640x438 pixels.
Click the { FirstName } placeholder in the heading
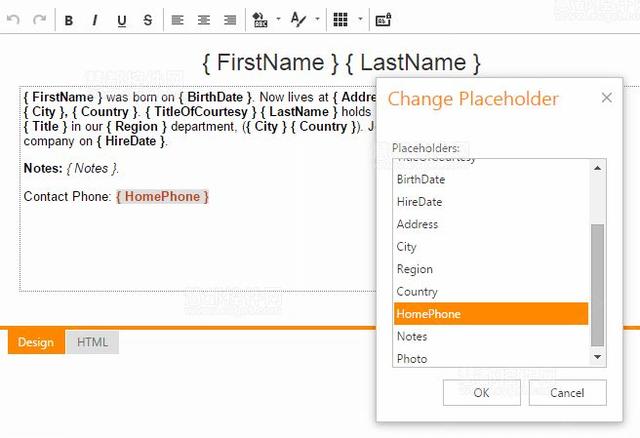pyautogui.click(x=271, y=62)
